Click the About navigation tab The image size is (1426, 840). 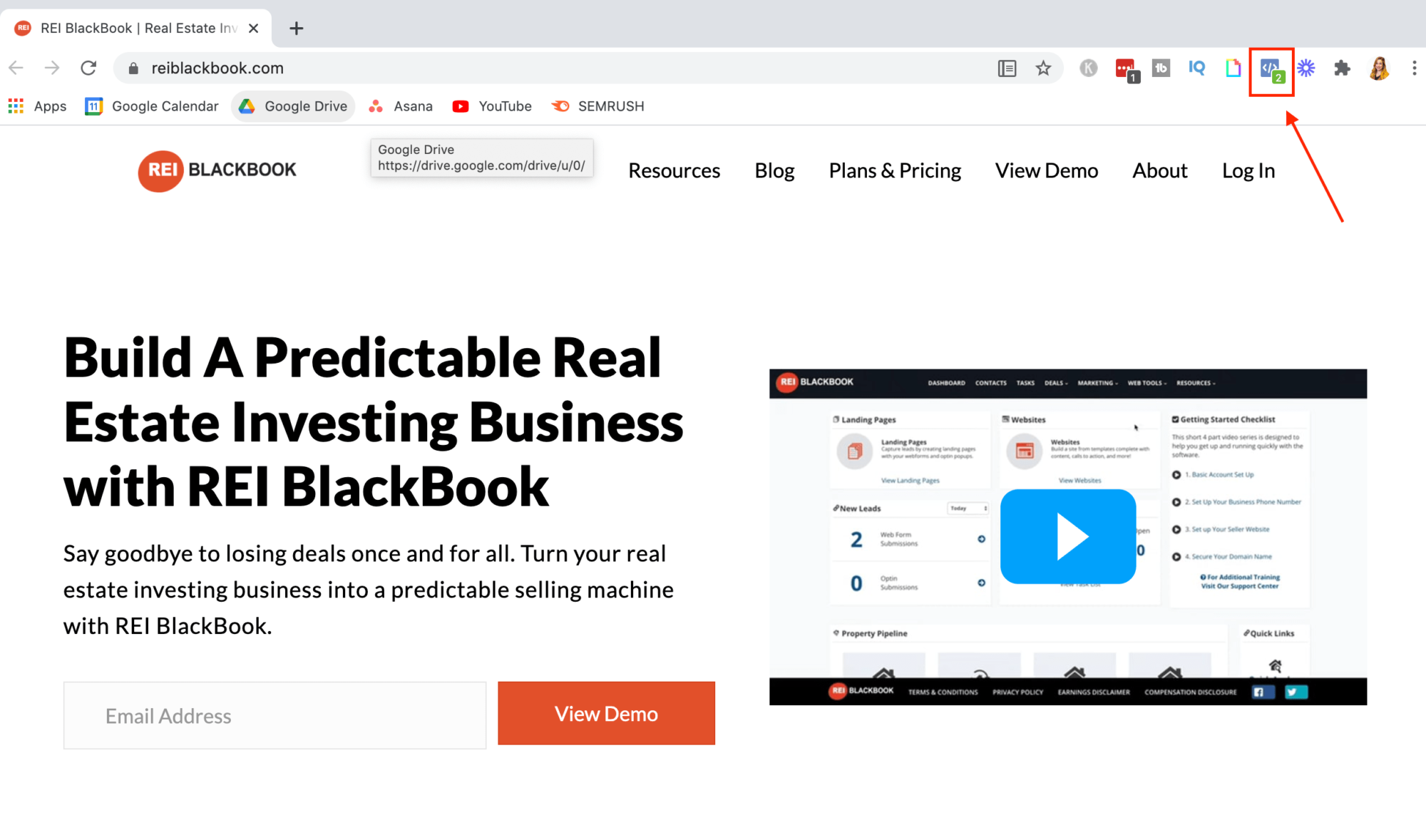coord(1161,169)
